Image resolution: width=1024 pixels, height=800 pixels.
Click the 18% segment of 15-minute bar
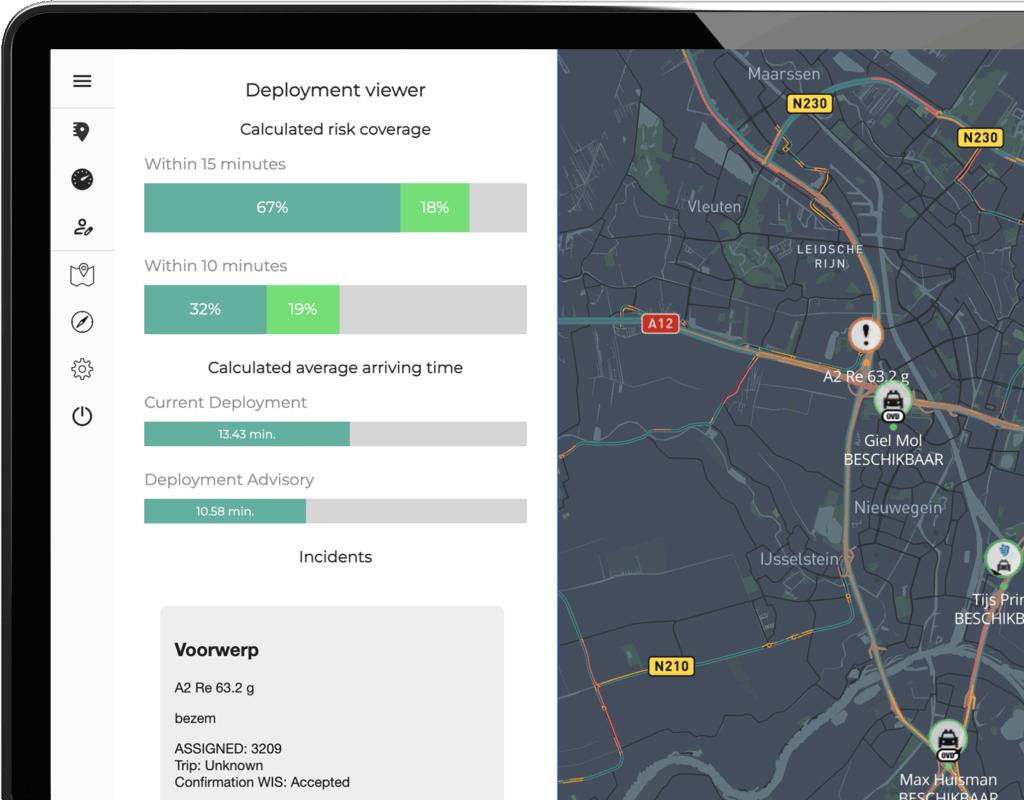(x=434, y=208)
